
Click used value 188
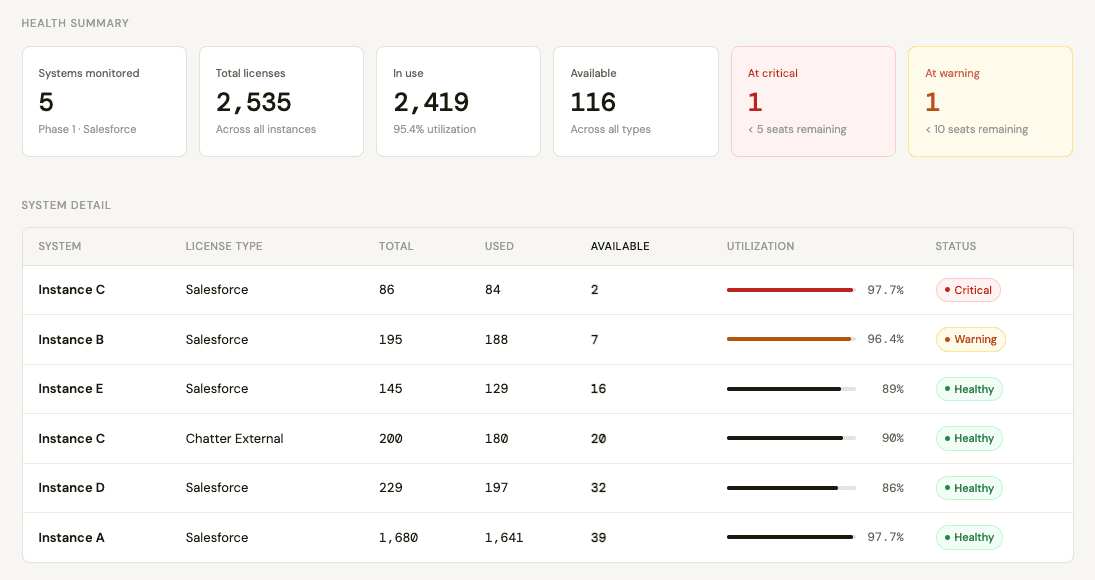497,339
